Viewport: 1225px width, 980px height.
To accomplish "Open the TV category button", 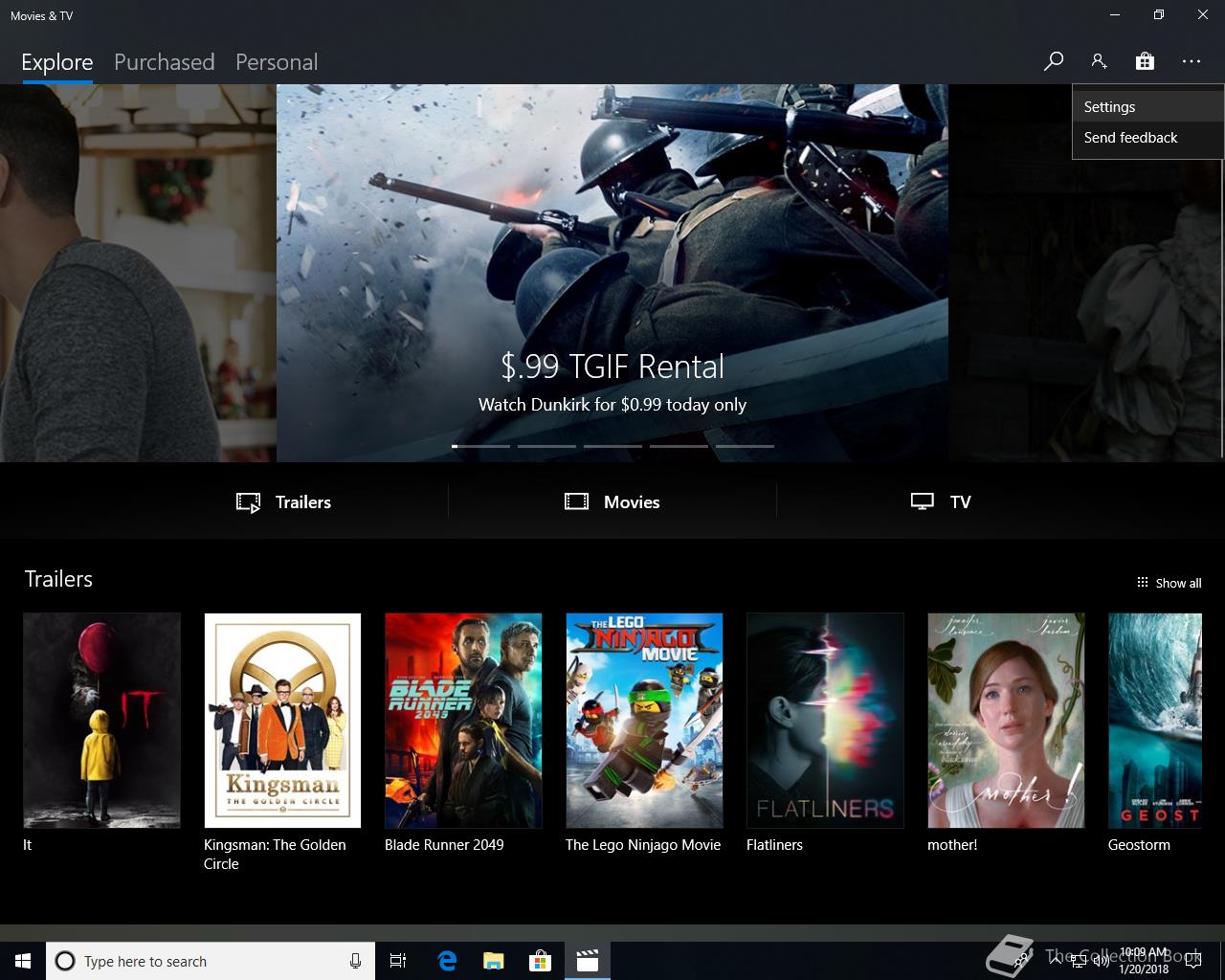I will pos(941,501).
